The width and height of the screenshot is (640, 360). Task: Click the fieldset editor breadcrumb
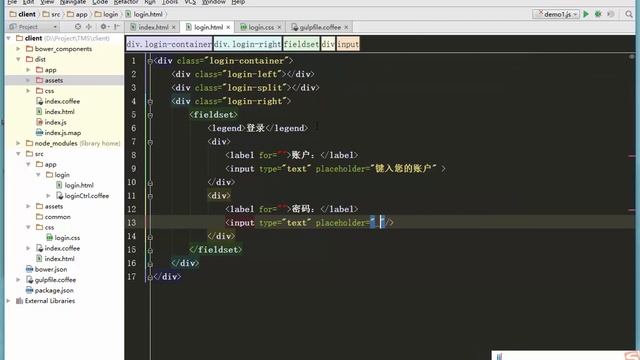point(301,44)
